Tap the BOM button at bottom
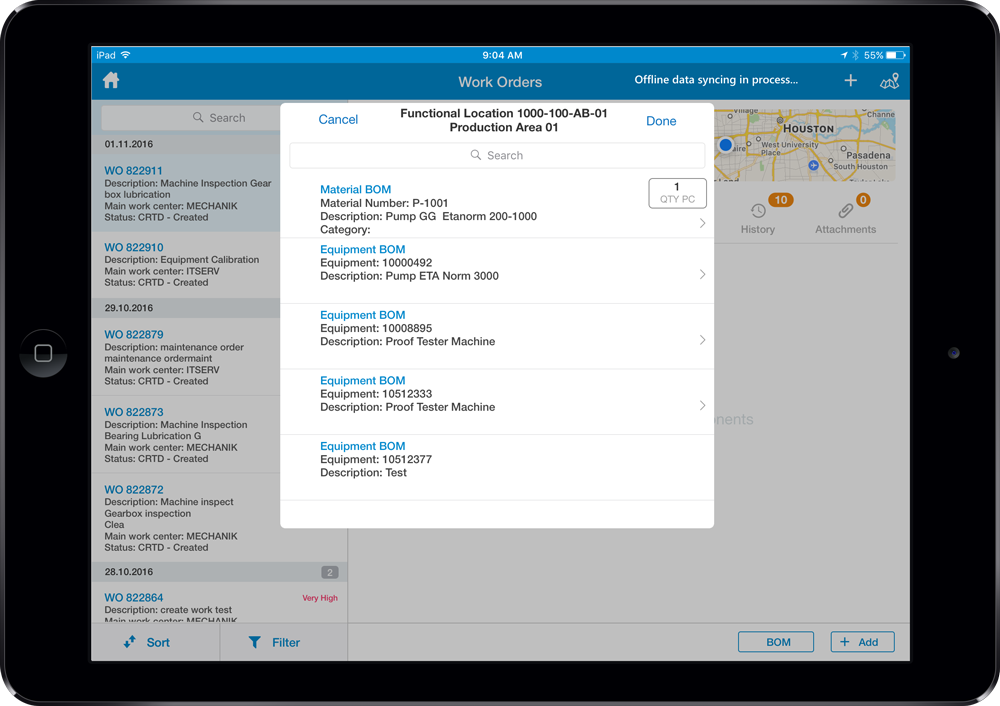 (x=776, y=642)
